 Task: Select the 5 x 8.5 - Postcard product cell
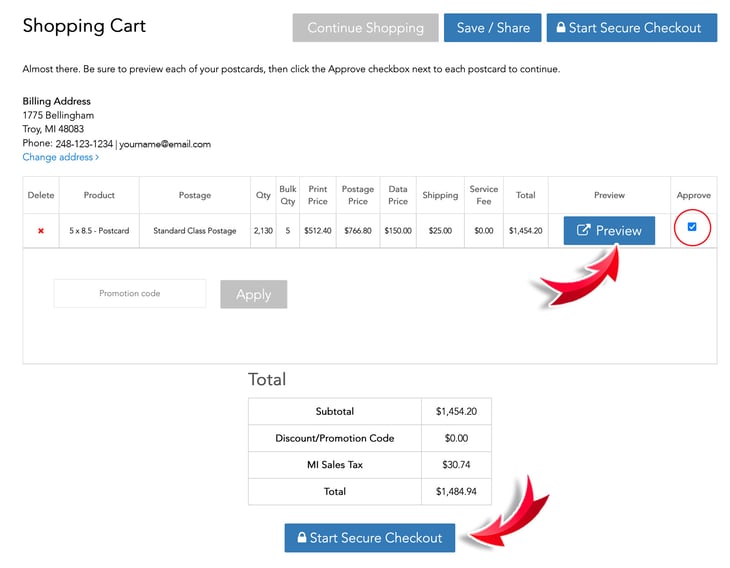click(x=99, y=231)
